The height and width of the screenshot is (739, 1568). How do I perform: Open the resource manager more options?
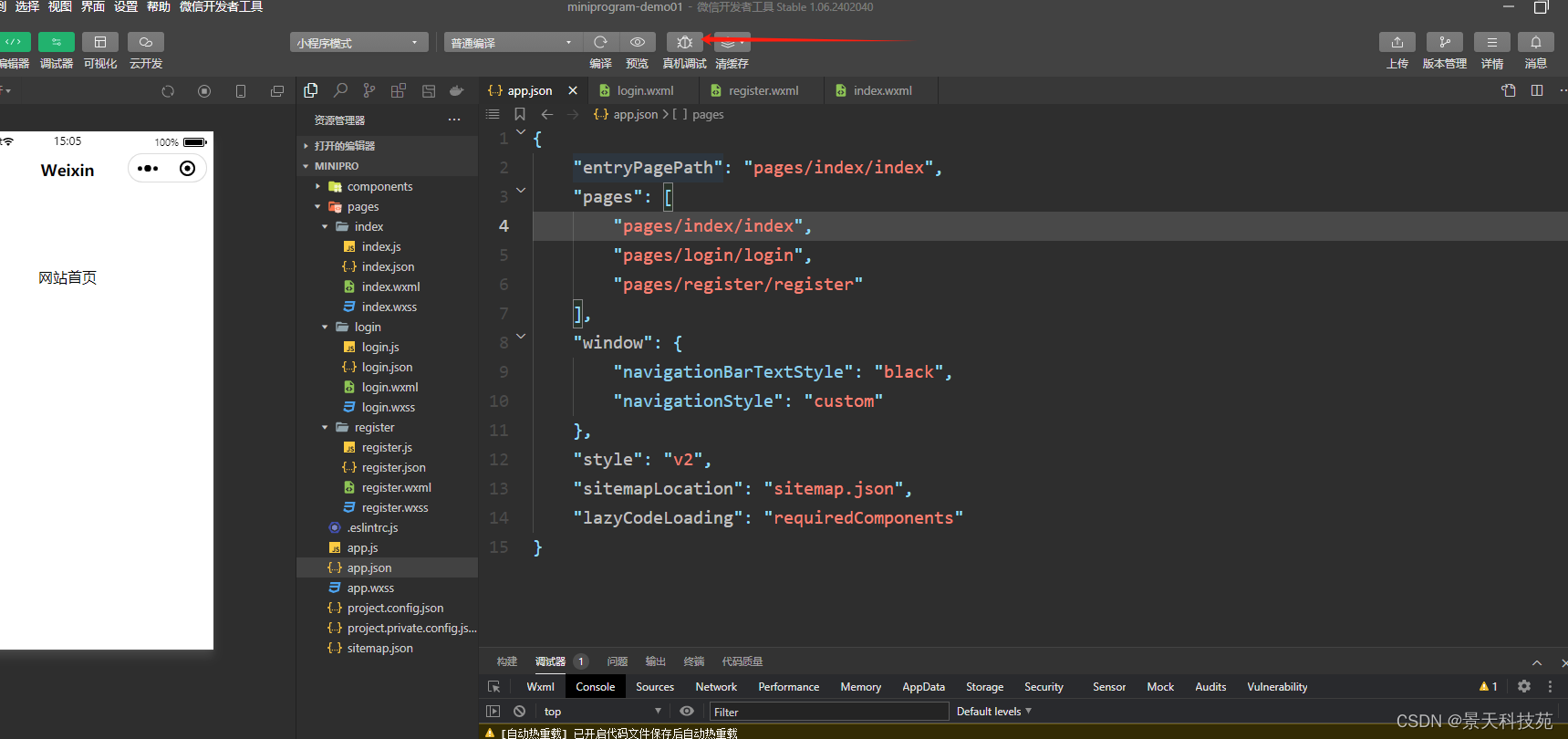(454, 120)
